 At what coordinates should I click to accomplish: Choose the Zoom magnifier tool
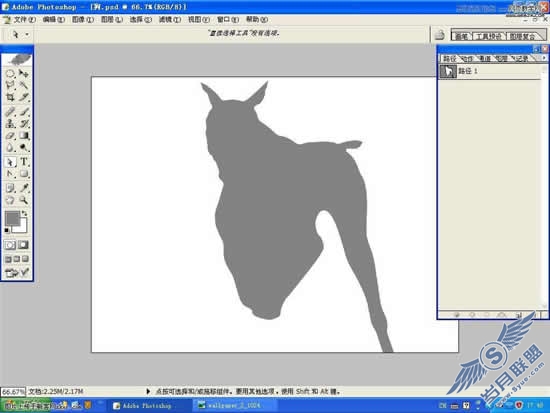coord(24,200)
